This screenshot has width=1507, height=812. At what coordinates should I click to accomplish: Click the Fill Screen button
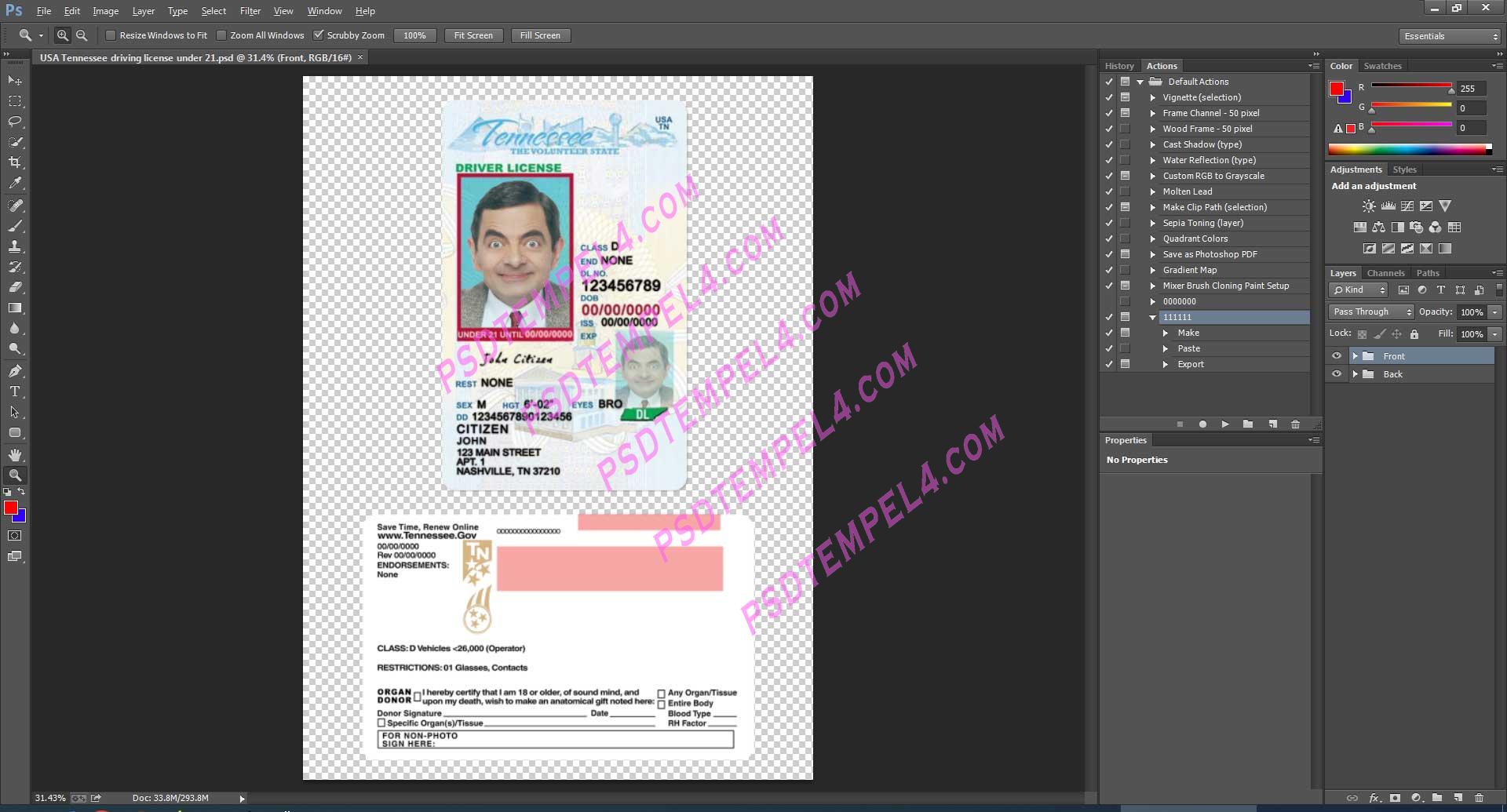click(540, 35)
